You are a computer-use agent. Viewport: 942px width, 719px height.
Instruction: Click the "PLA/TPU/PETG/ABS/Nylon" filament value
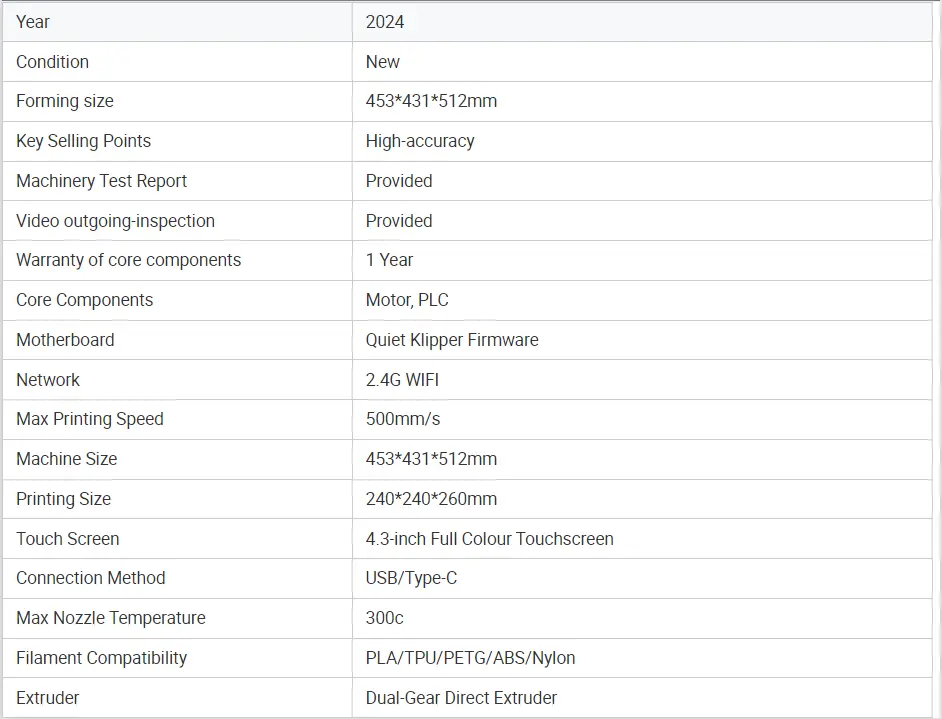coord(470,658)
